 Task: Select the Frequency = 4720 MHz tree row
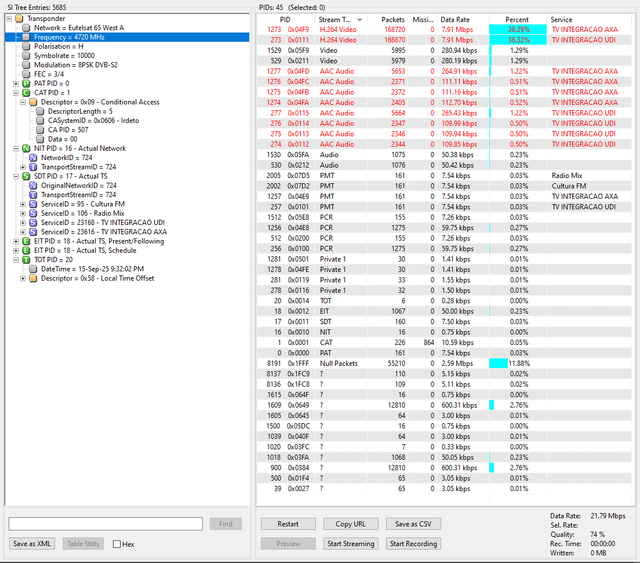point(127,37)
